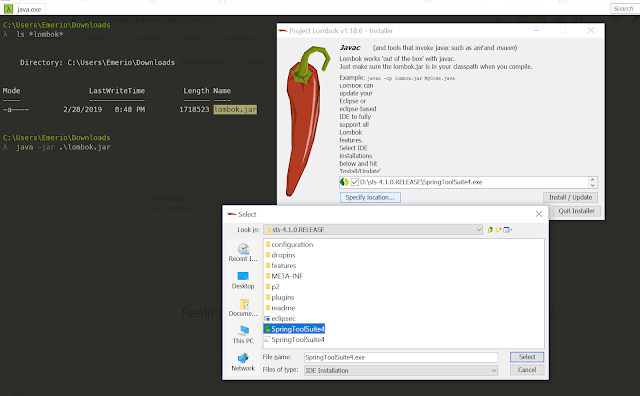Viewport: 640px width, 396px height.
Task: Click the terminal Search box
Action: [624, 8]
